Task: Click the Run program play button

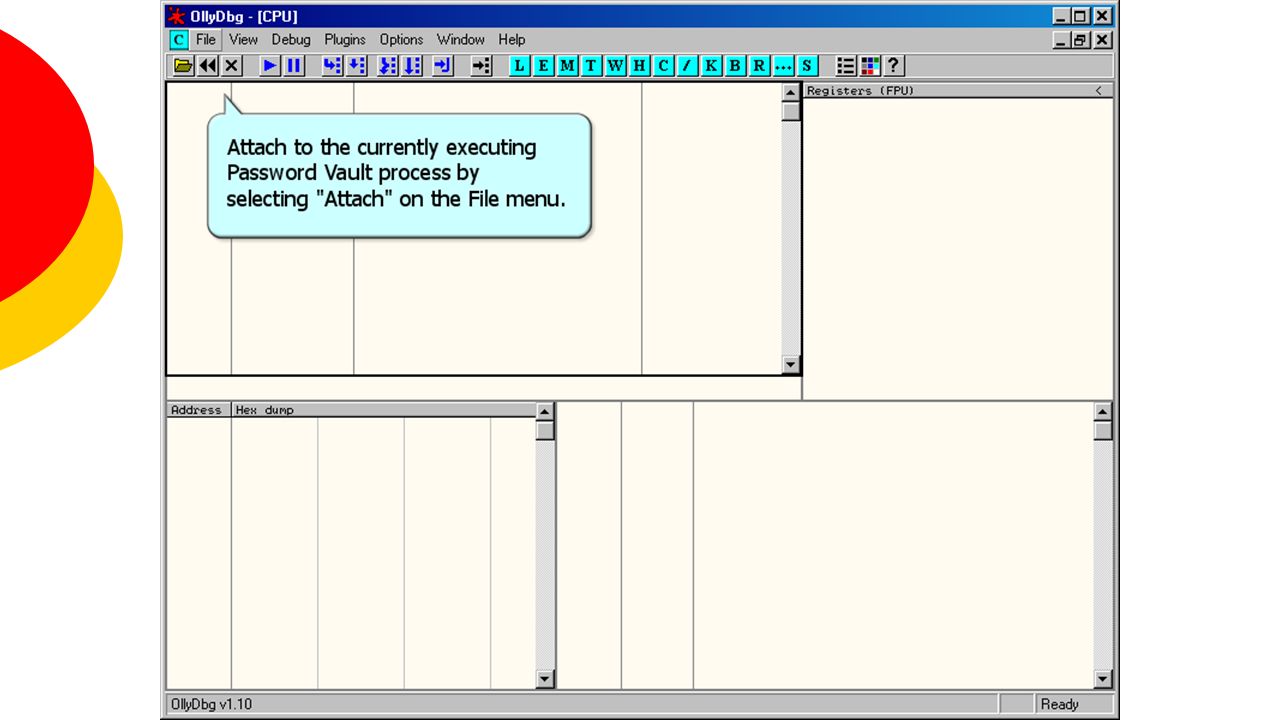Action: click(270, 66)
